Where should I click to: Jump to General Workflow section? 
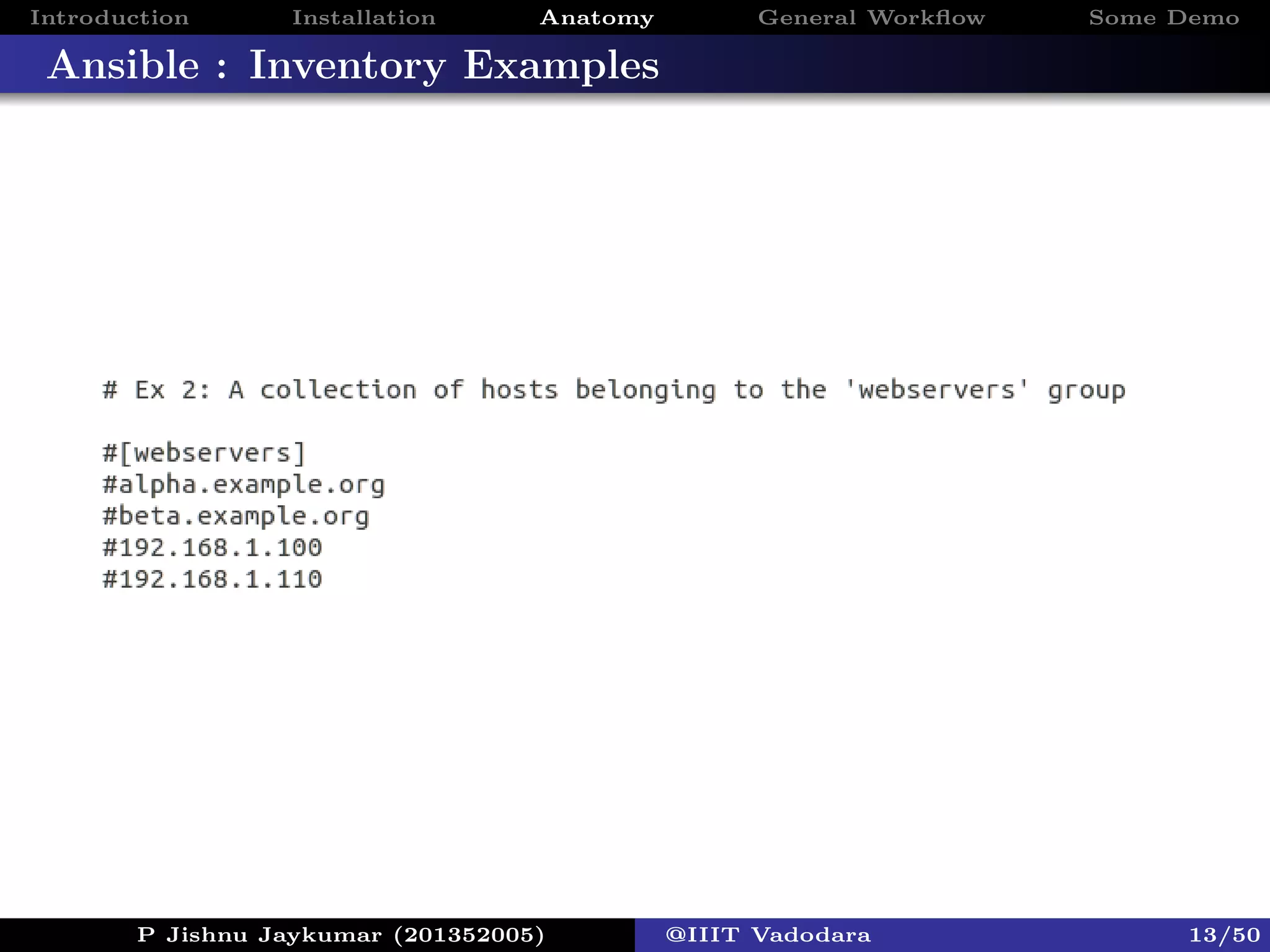[871, 17]
